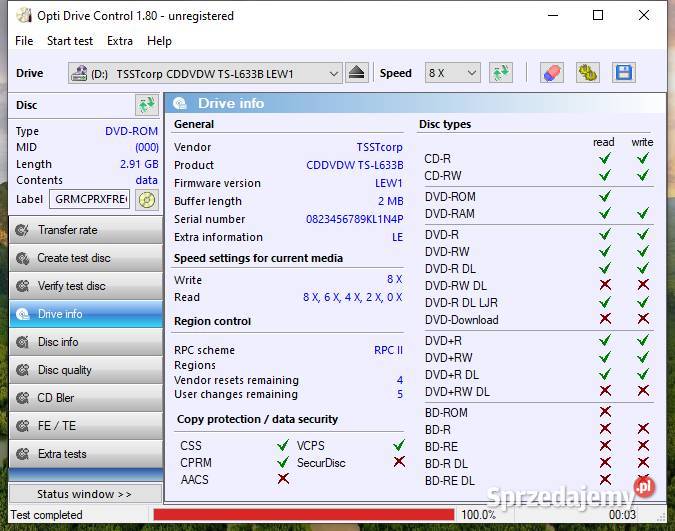Viewport: 675px width, 531px height.
Task: Eject the disc with the eject button
Action: 356,73
